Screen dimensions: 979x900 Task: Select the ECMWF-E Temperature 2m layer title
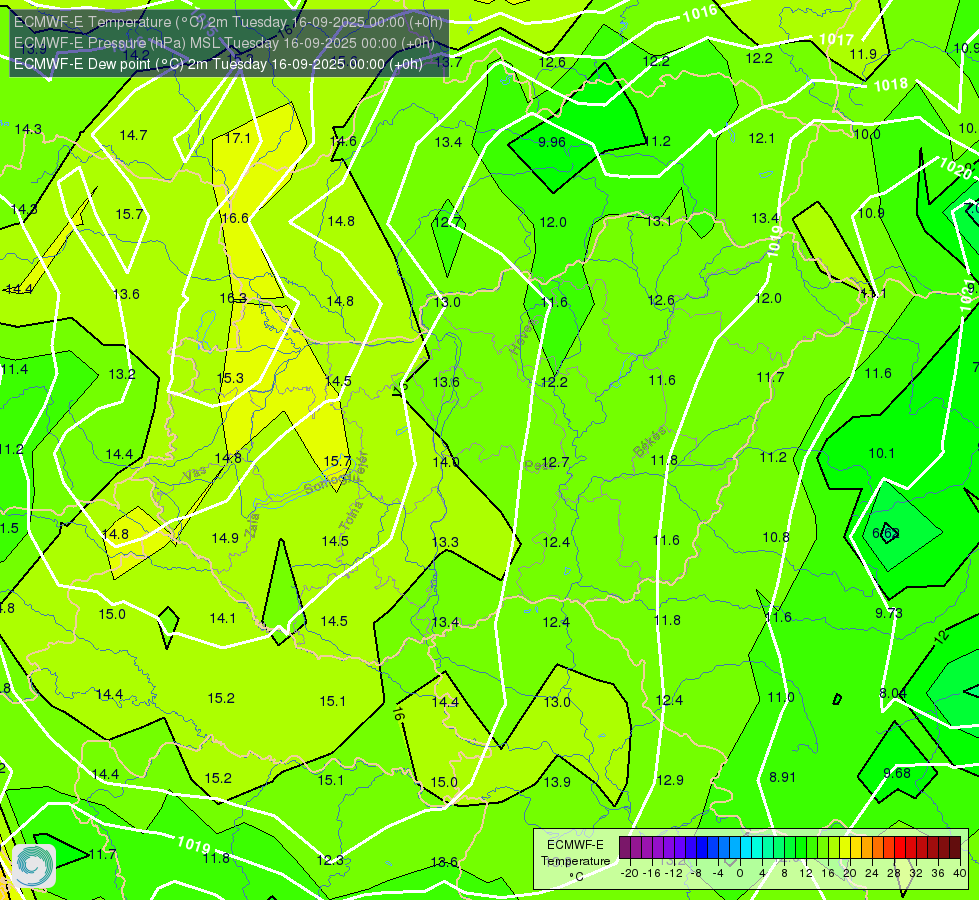(x=228, y=22)
